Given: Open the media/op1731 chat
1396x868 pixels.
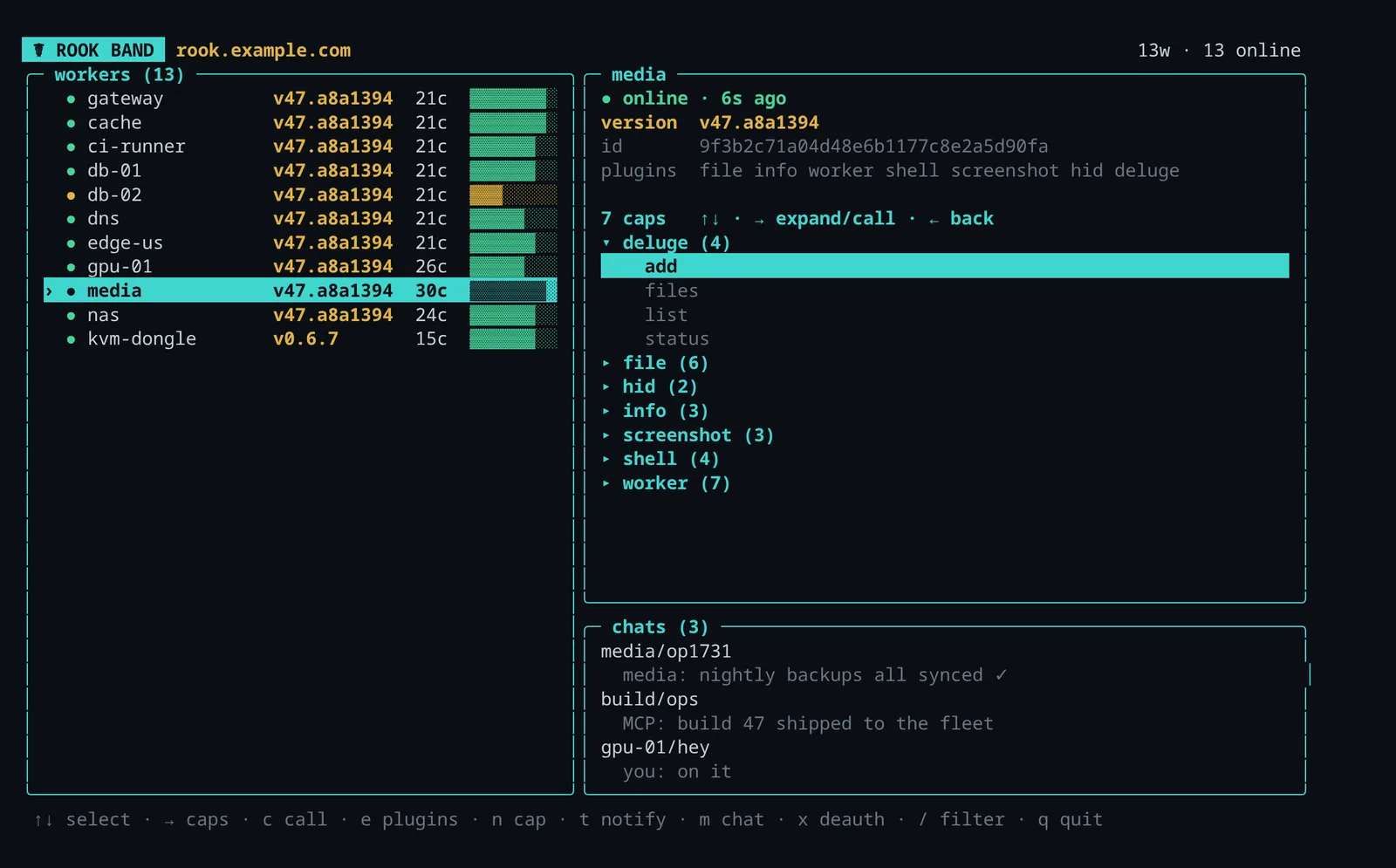Looking at the screenshot, I should pyautogui.click(x=666, y=652).
